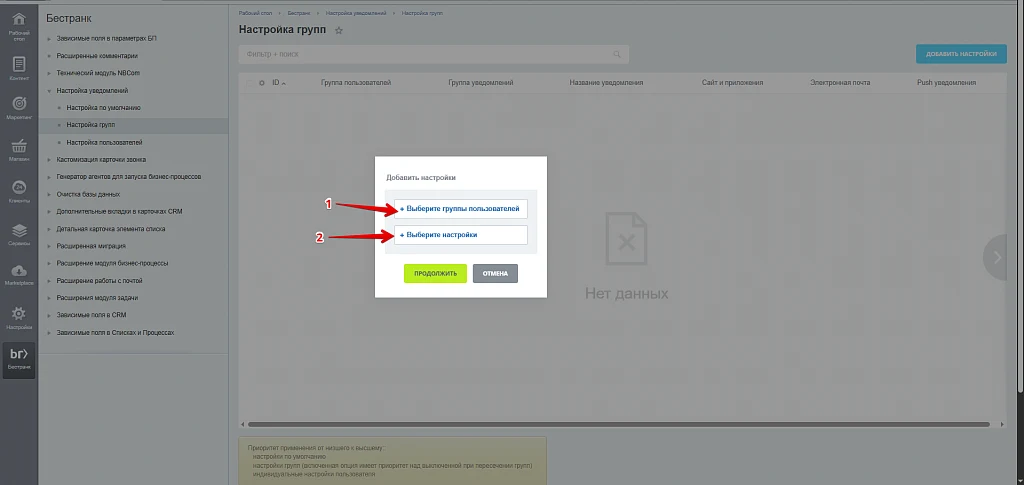The image size is (1024, 485).
Task: Open the Маркетинг sidebar section
Action: (19, 108)
